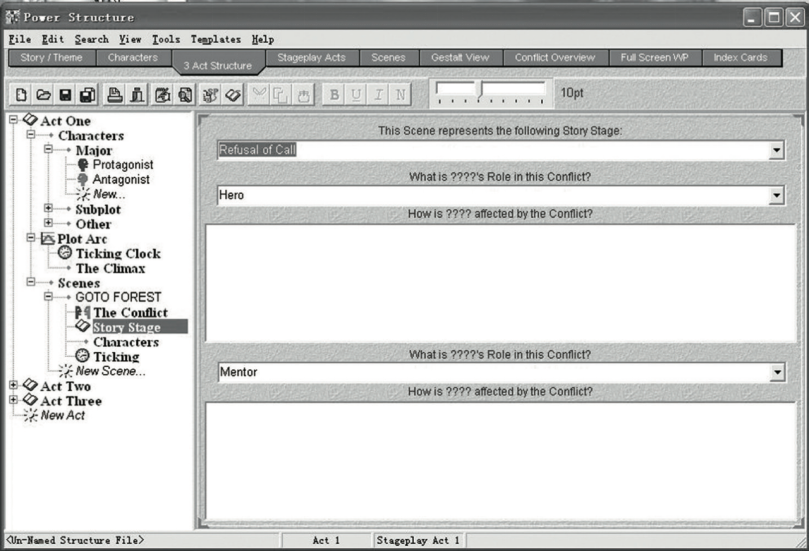The width and height of the screenshot is (809, 551).
Task: Click the font size slider handle
Action: coord(480,90)
